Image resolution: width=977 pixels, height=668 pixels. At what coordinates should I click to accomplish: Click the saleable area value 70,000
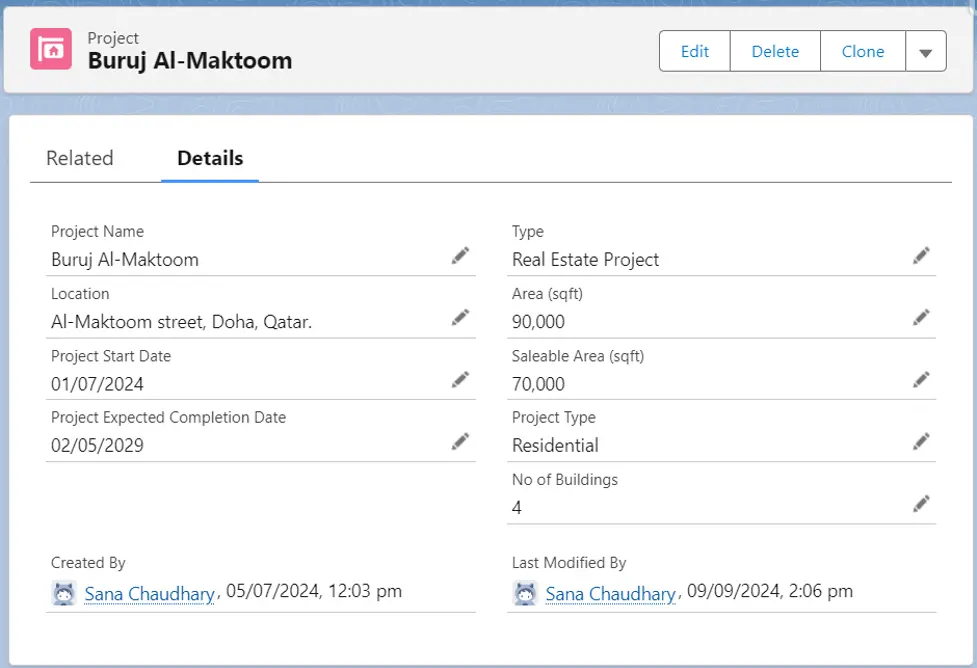pos(538,384)
